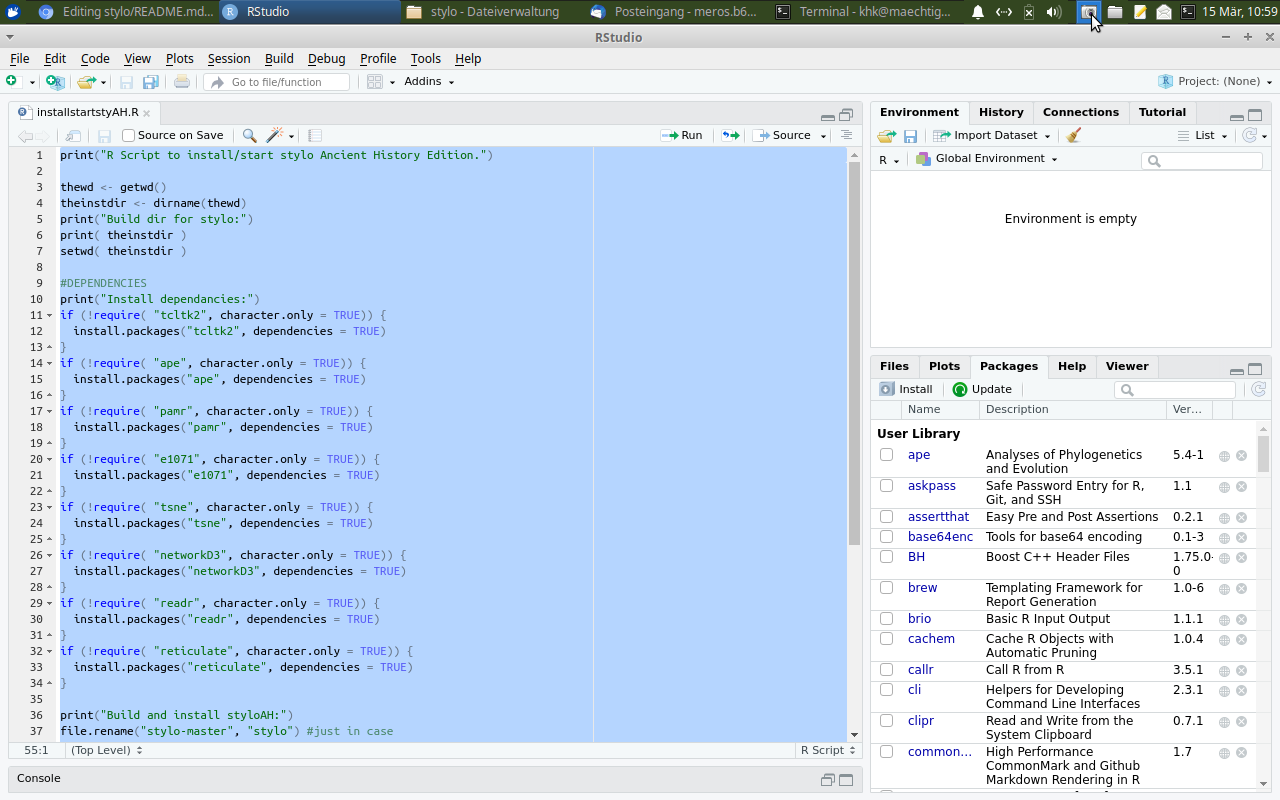Remove the brew package icon
The image size is (1280, 800).
[1241, 589]
